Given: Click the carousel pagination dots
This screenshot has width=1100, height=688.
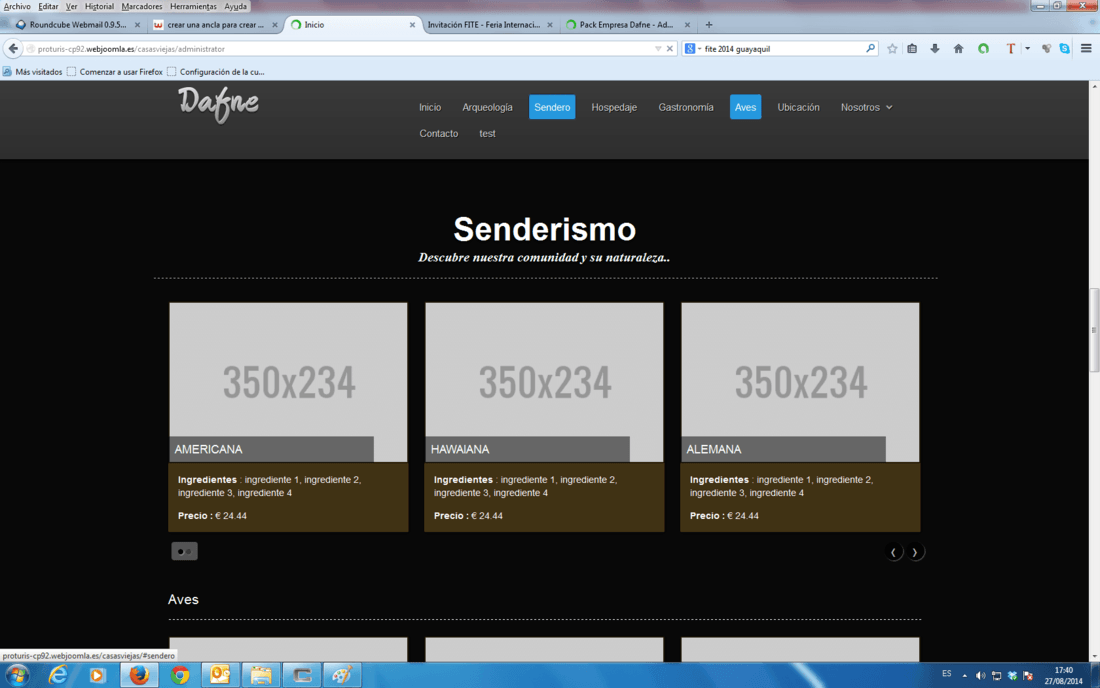Looking at the screenshot, I should click(185, 551).
